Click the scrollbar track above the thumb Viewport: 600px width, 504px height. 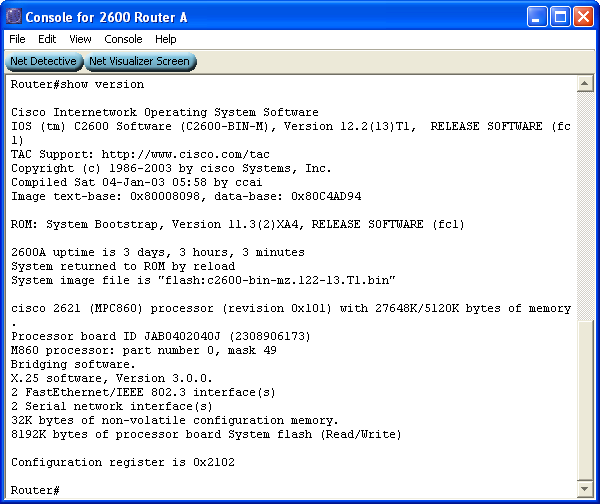(x=585, y=206)
